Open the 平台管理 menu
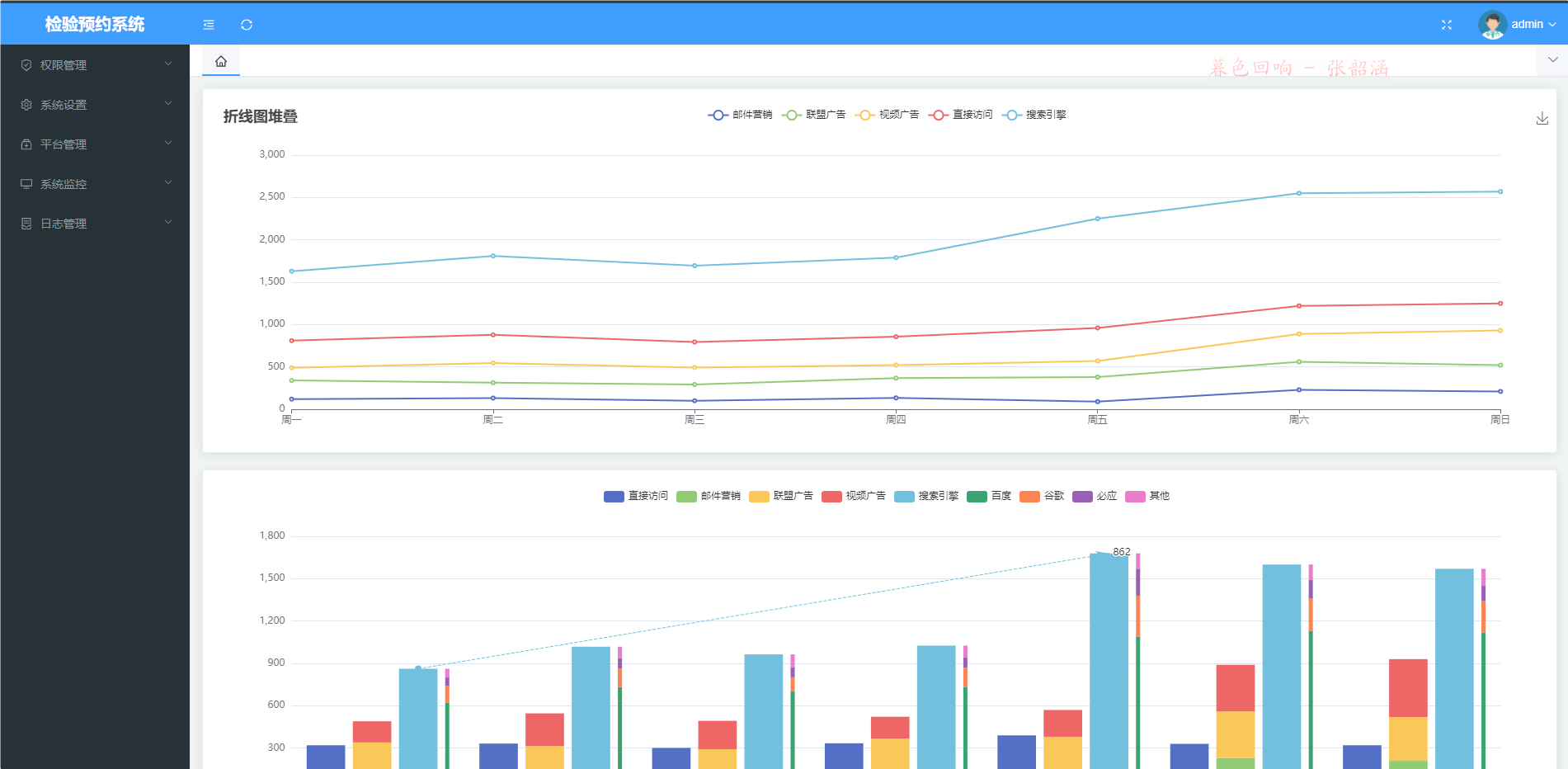Image resolution: width=1568 pixels, height=769 pixels. pyautogui.click(x=95, y=144)
